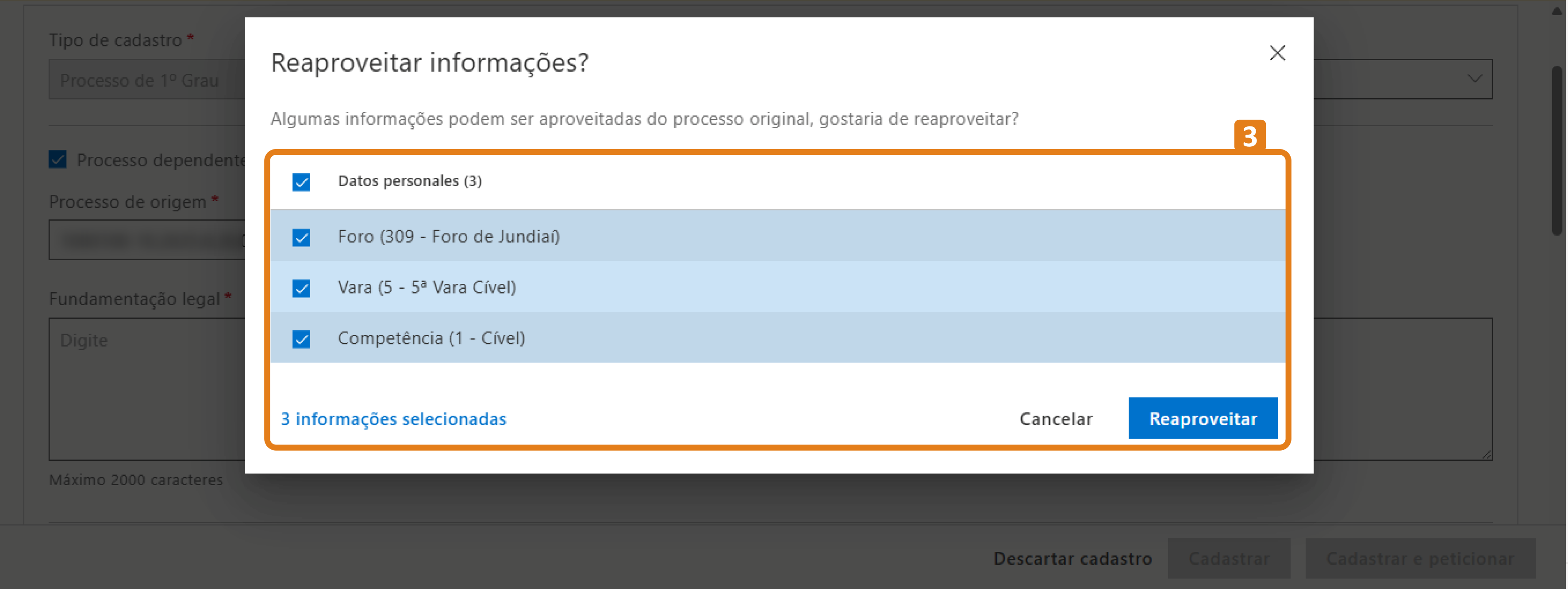Select the Competência row in the list
This screenshot has height=589, width=1568.
click(x=730, y=339)
